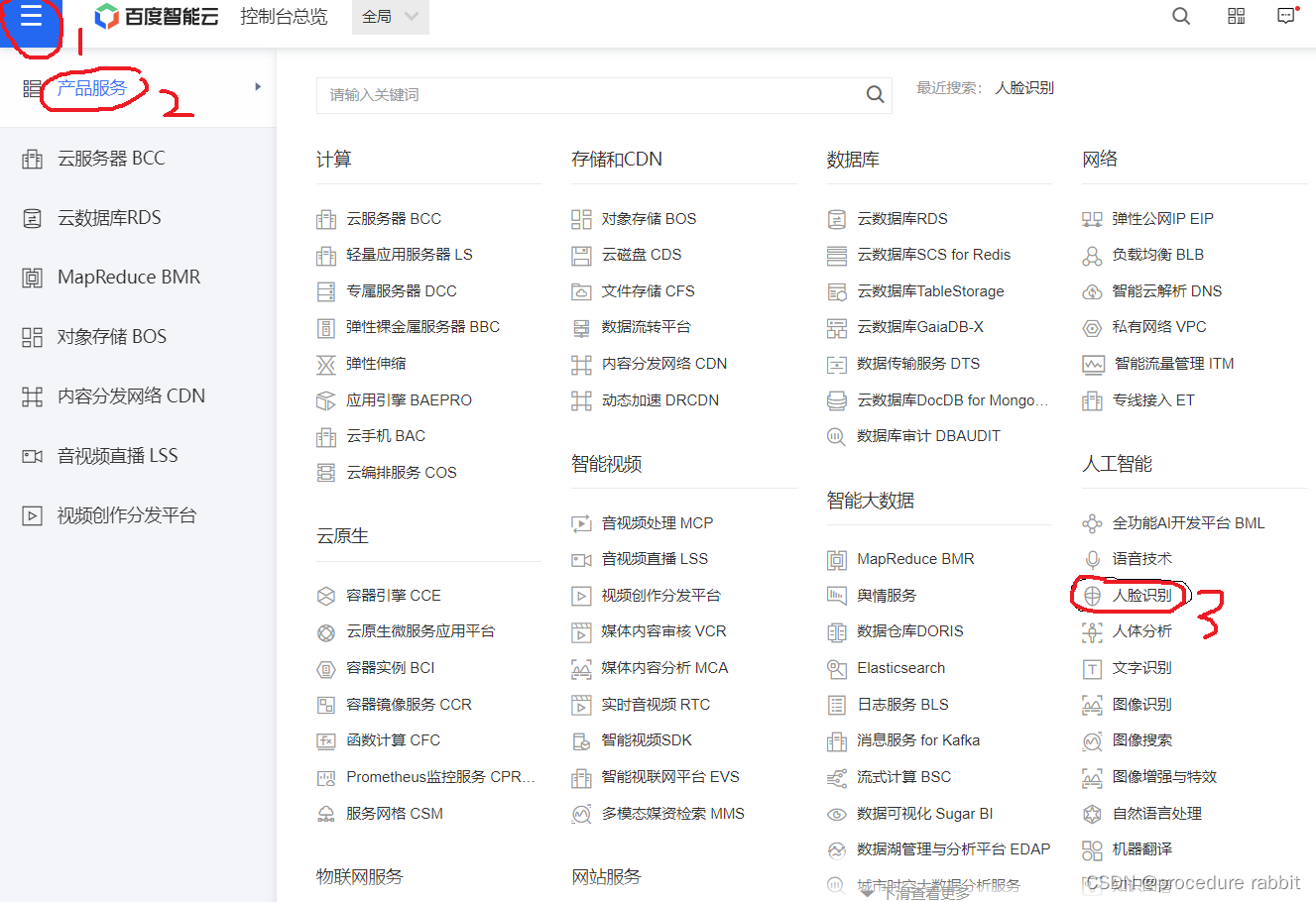The width and height of the screenshot is (1316, 902).
Task: Click the keyword search magnifier icon
Action: pyautogui.click(x=875, y=94)
